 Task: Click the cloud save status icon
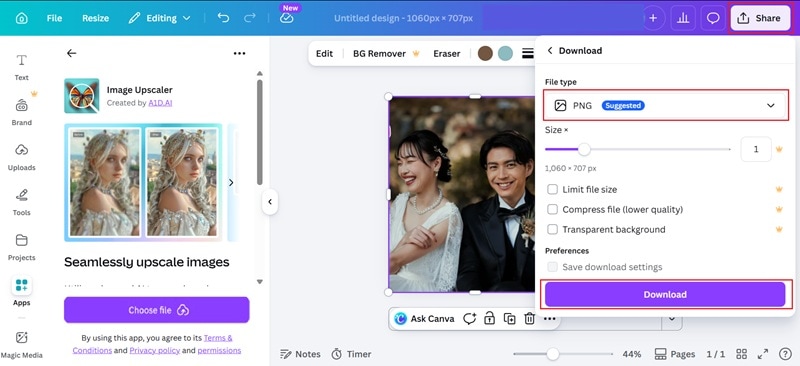[x=287, y=18]
